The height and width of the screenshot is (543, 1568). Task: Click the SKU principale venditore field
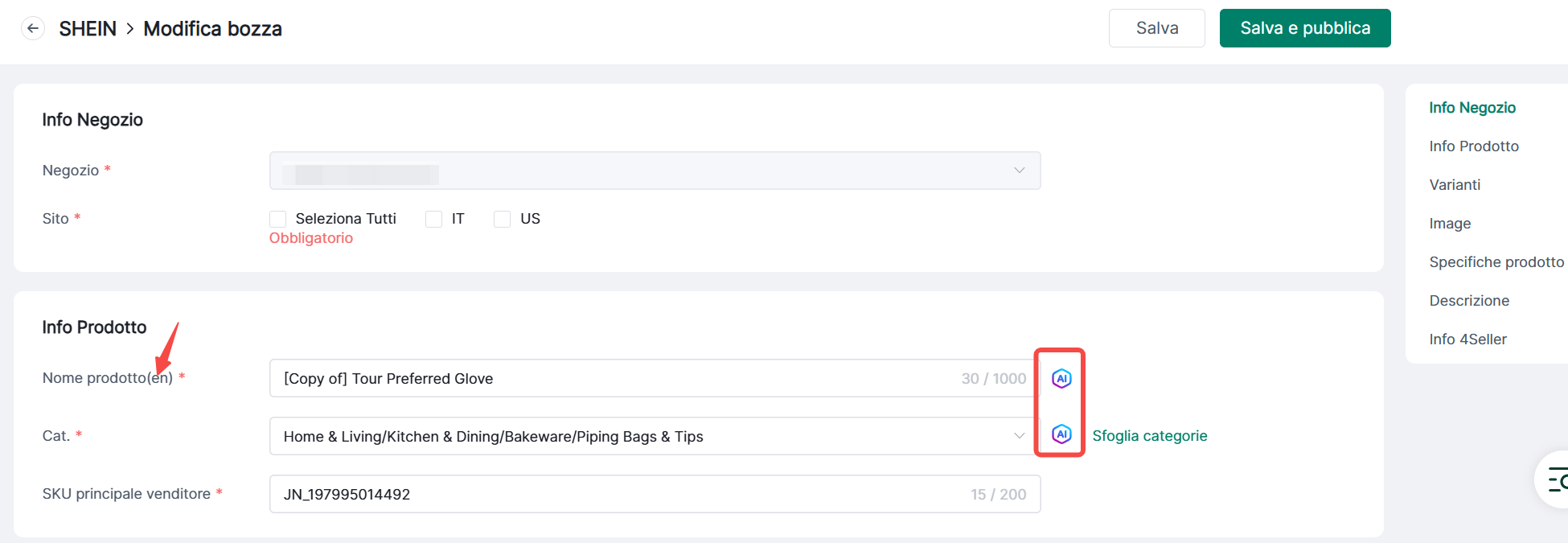619,494
